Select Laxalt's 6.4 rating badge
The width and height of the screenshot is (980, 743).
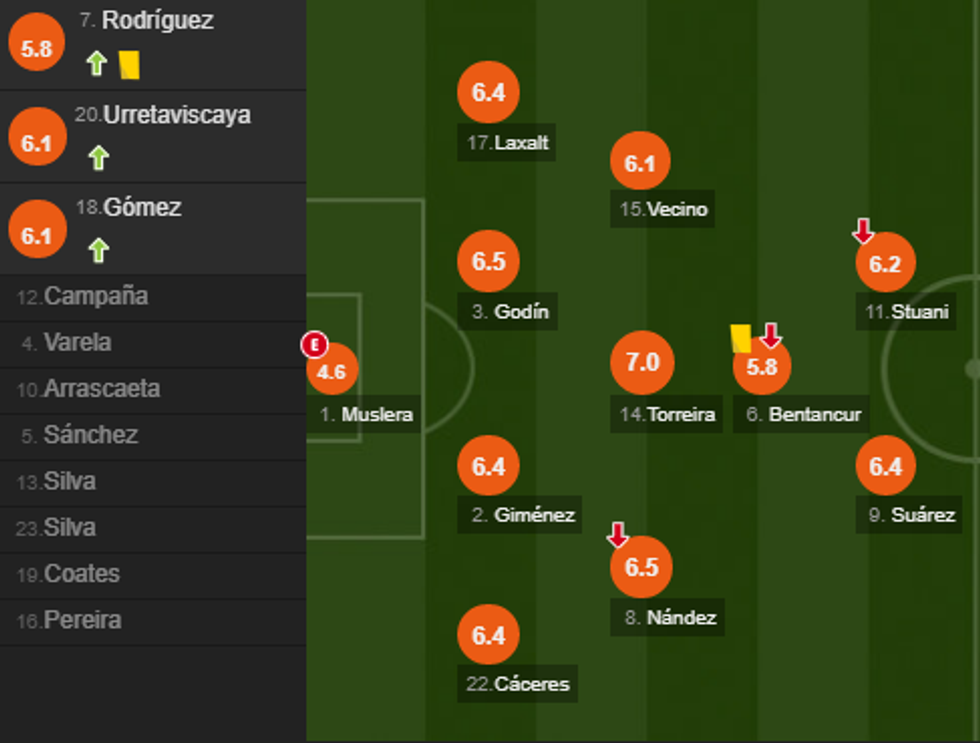click(488, 93)
